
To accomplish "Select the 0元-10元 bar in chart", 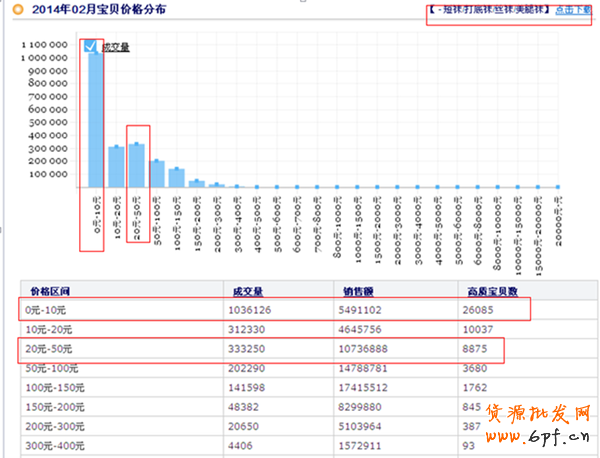I will (96, 120).
